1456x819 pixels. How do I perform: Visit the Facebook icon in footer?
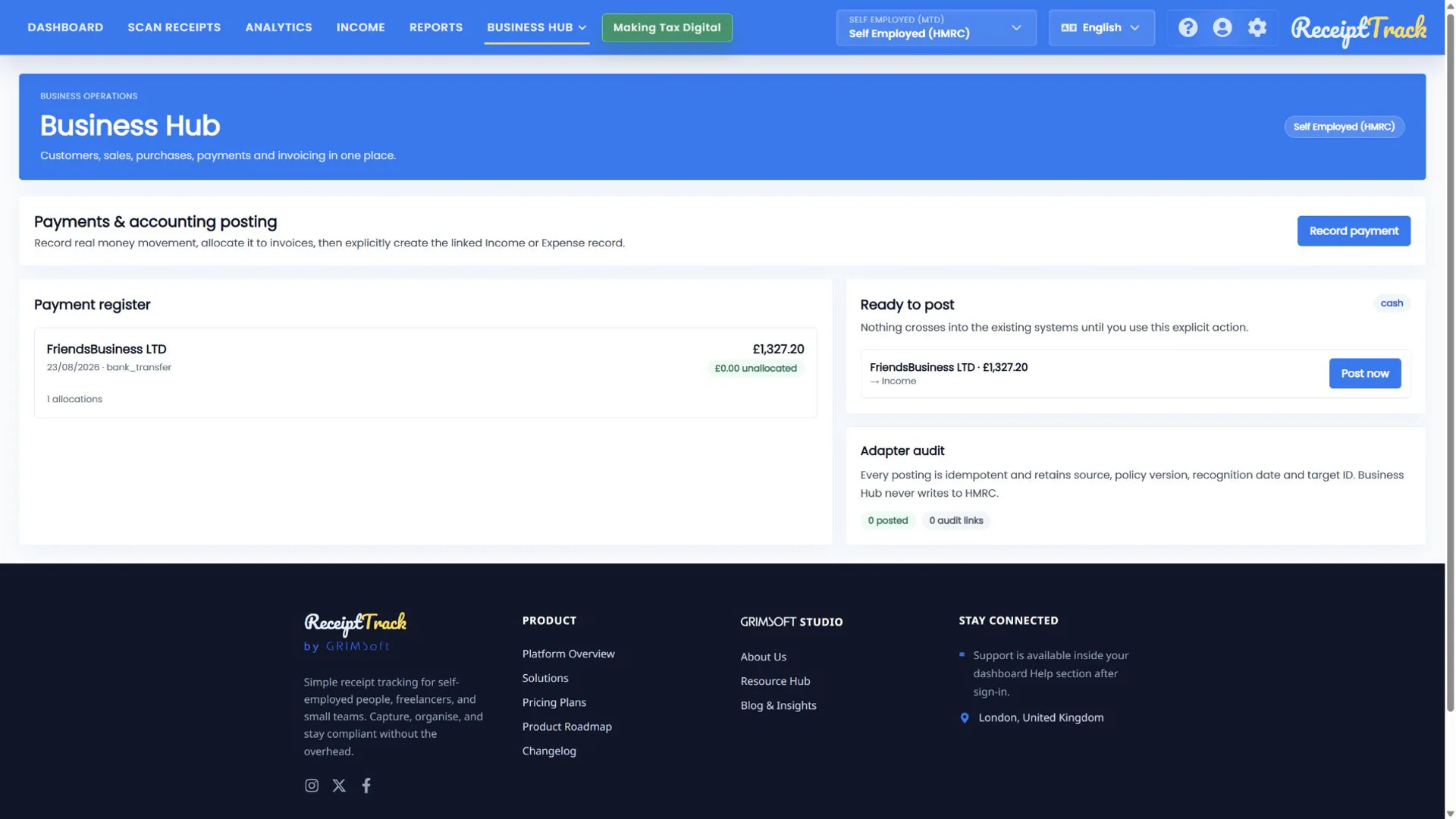coord(366,786)
